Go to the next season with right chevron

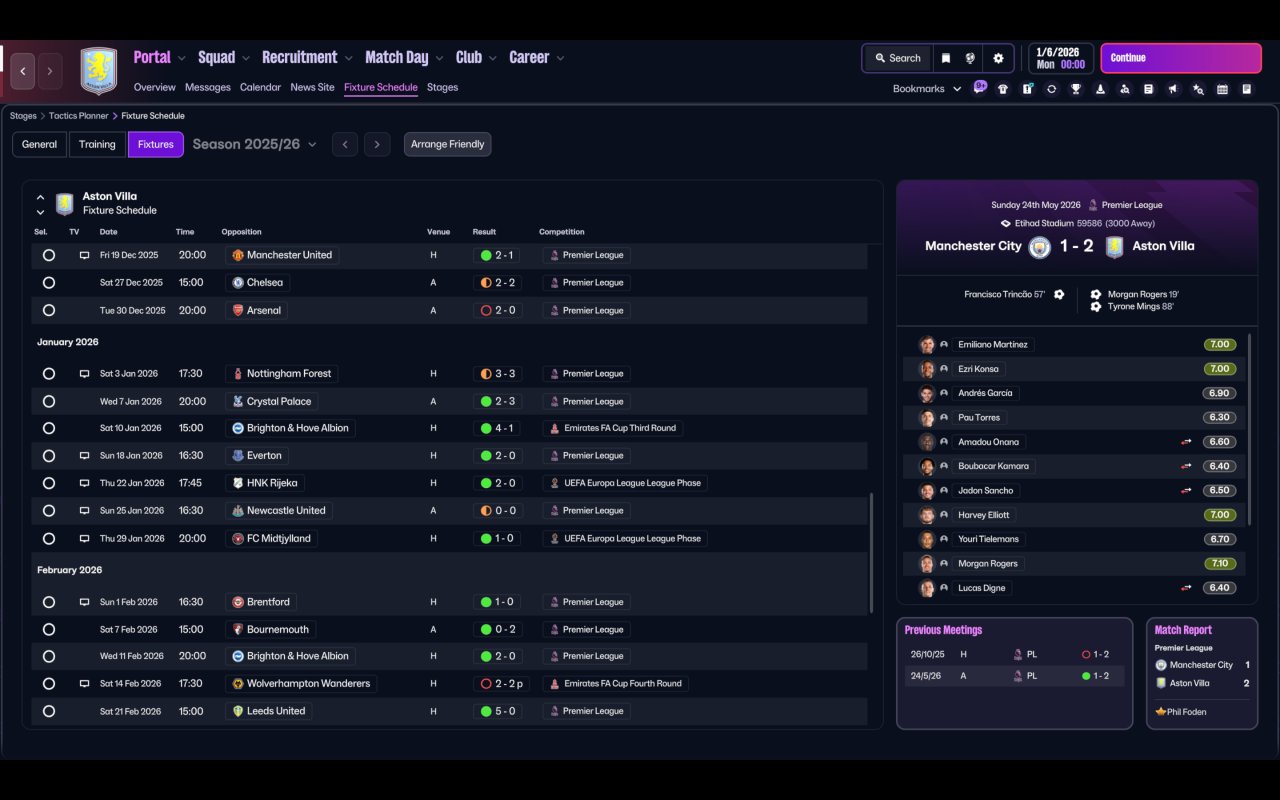pos(377,145)
